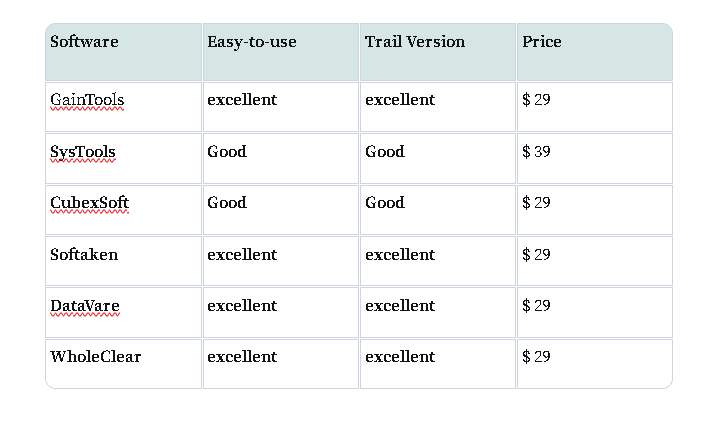Place cursor in the CubexSoft cell

pyautogui.click(x=123, y=210)
